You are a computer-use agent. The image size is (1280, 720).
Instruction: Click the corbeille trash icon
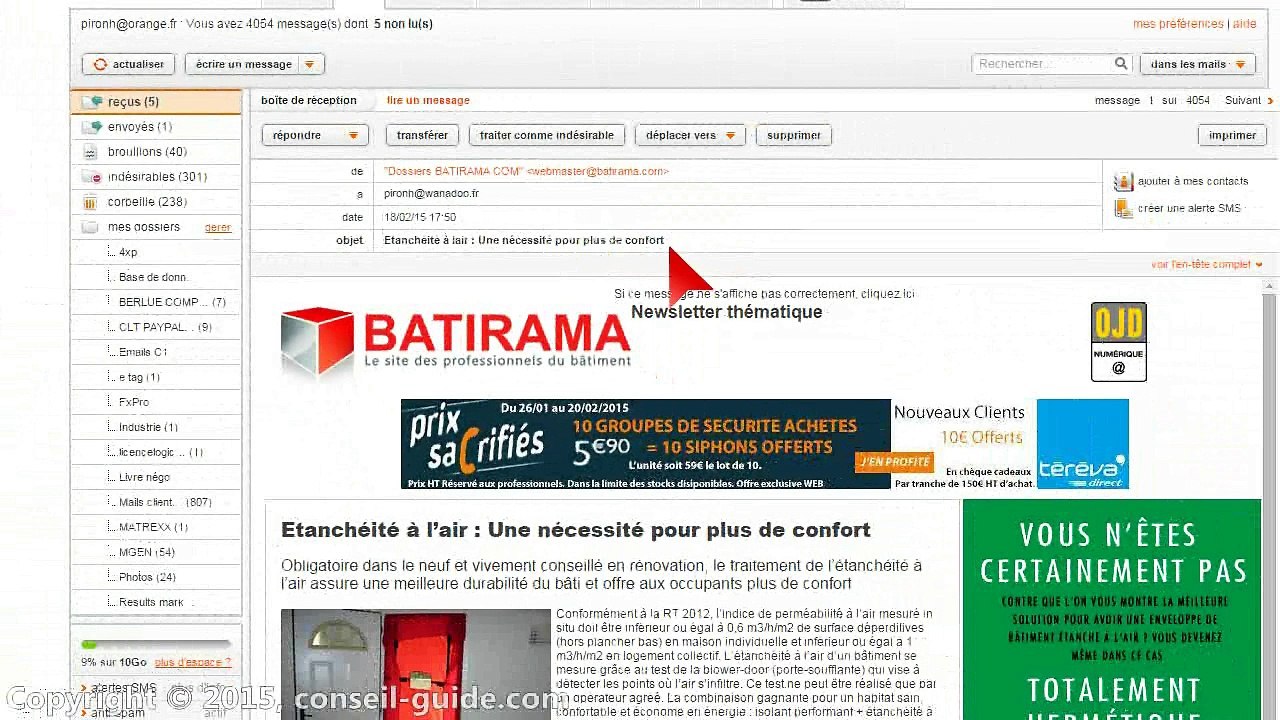tap(90, 202)
